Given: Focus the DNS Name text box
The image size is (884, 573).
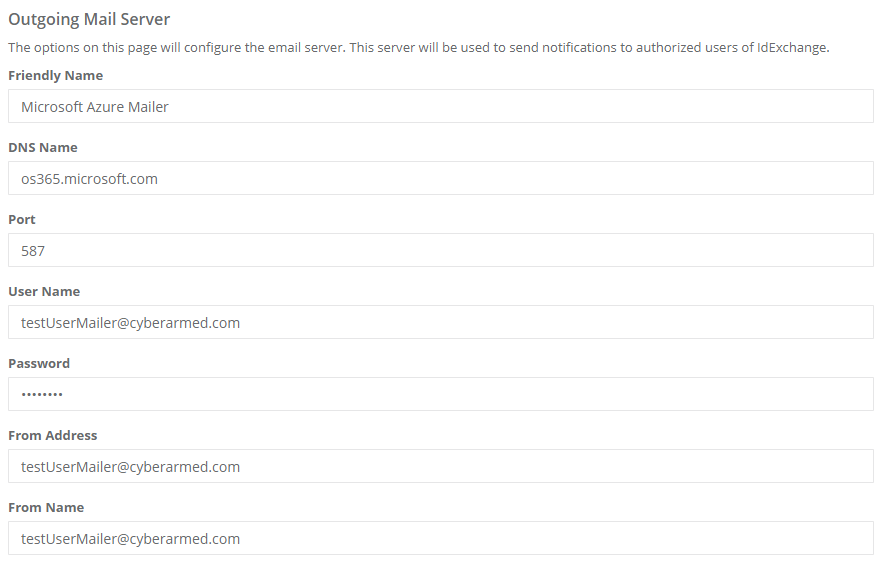Looking at the screenshot, I should [x=440, y=179].
